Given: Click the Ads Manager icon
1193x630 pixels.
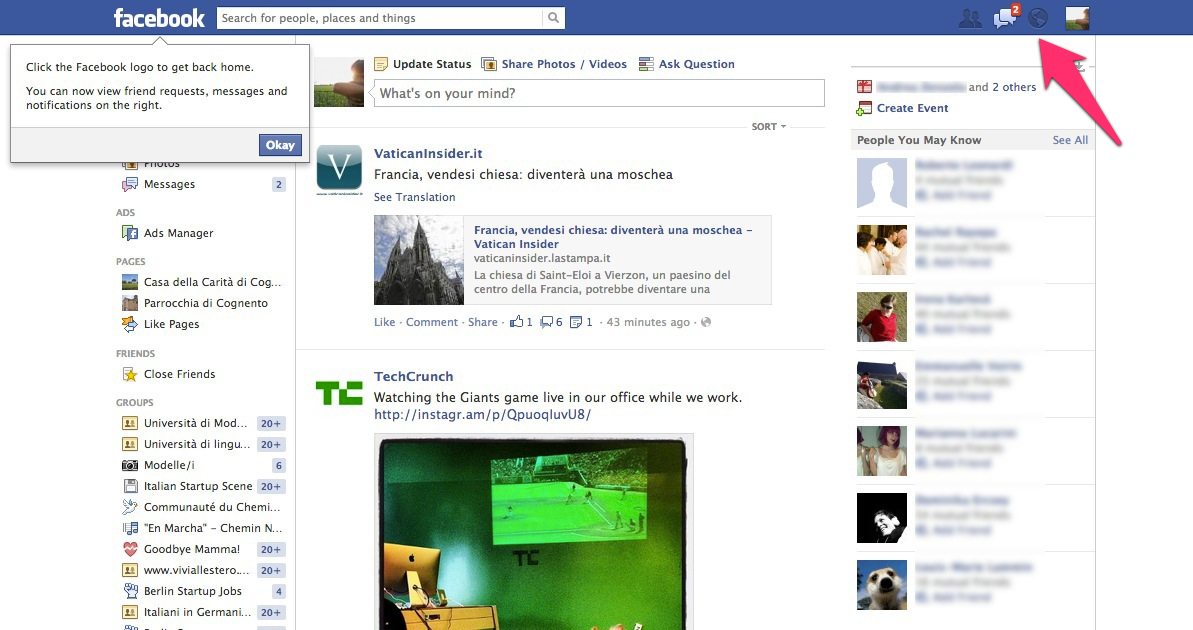Looking at the screenshot, I should [x=130, y=233].
